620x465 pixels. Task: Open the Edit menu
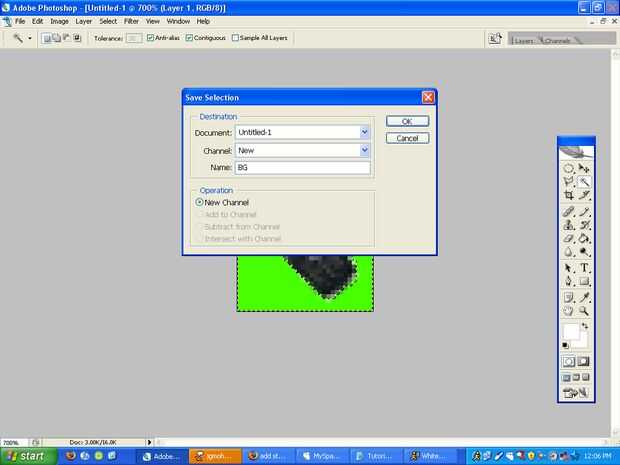[38, 21]
